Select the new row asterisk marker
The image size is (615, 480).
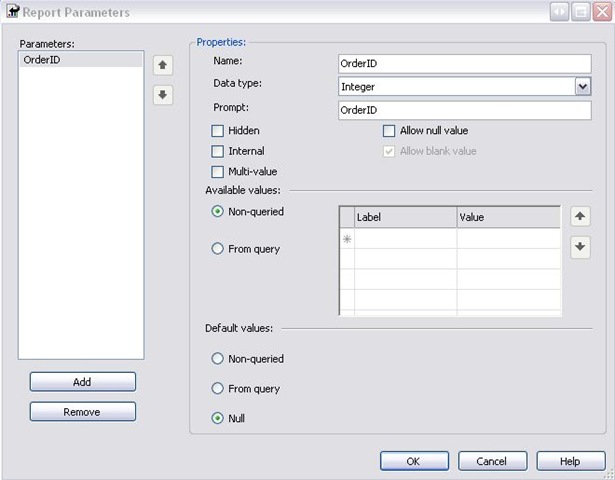[347, 238]
